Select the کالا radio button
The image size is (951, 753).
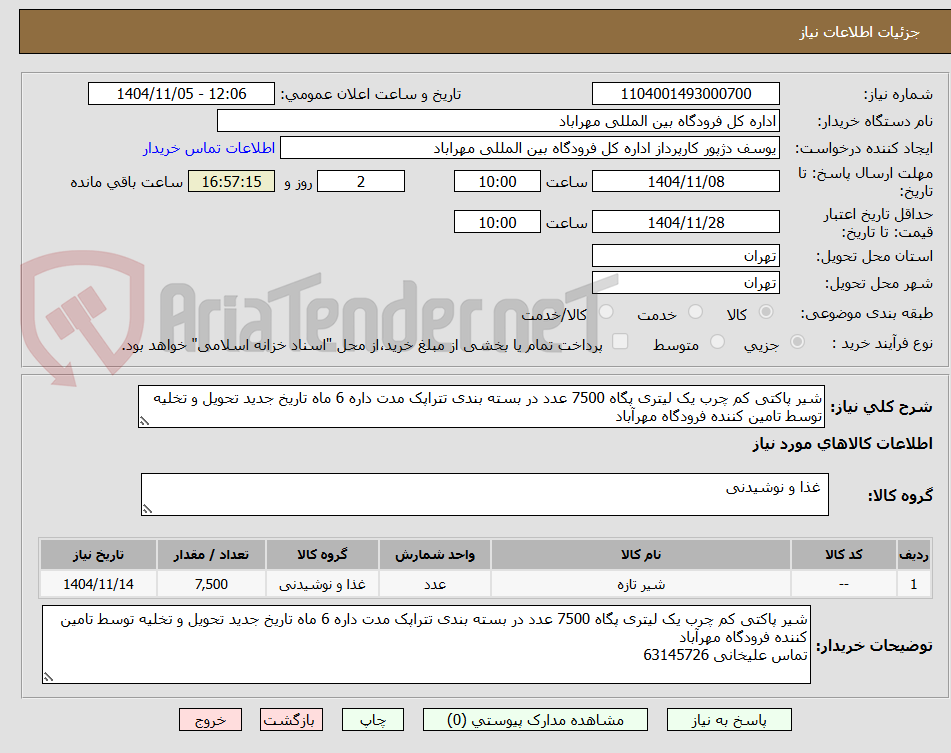point(766,312)
